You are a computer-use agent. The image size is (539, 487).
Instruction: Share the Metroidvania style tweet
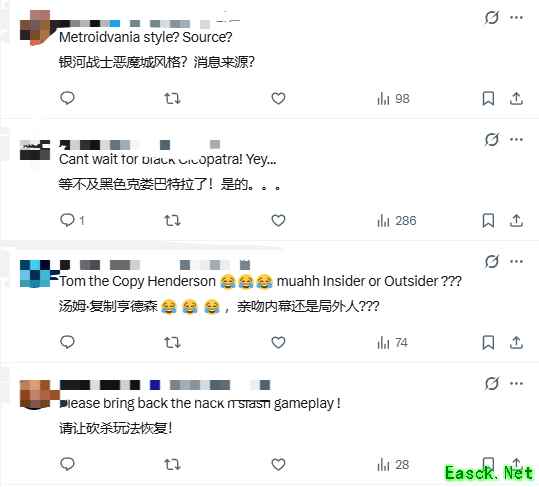516,98
